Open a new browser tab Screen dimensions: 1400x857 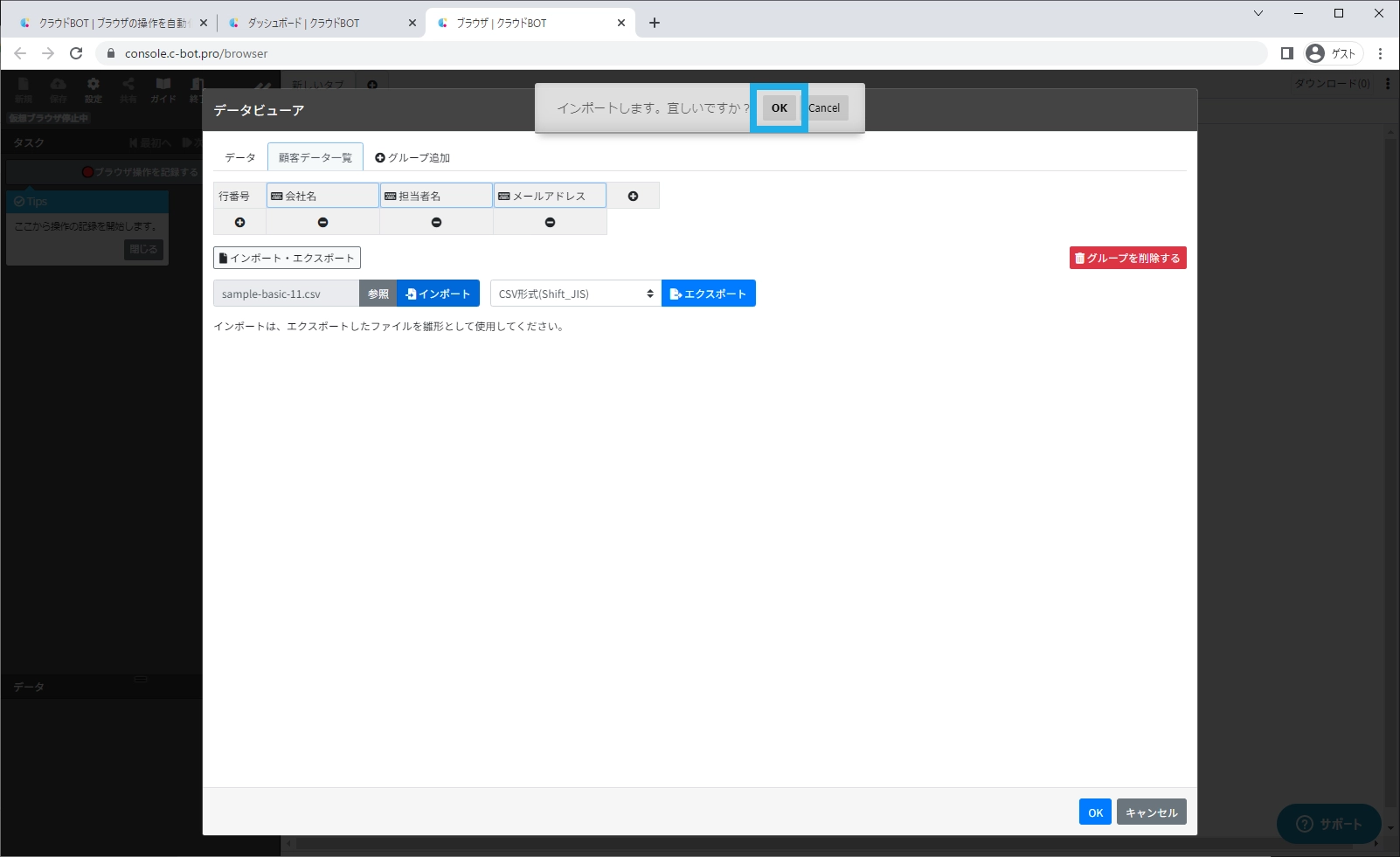tap(655, 23)
